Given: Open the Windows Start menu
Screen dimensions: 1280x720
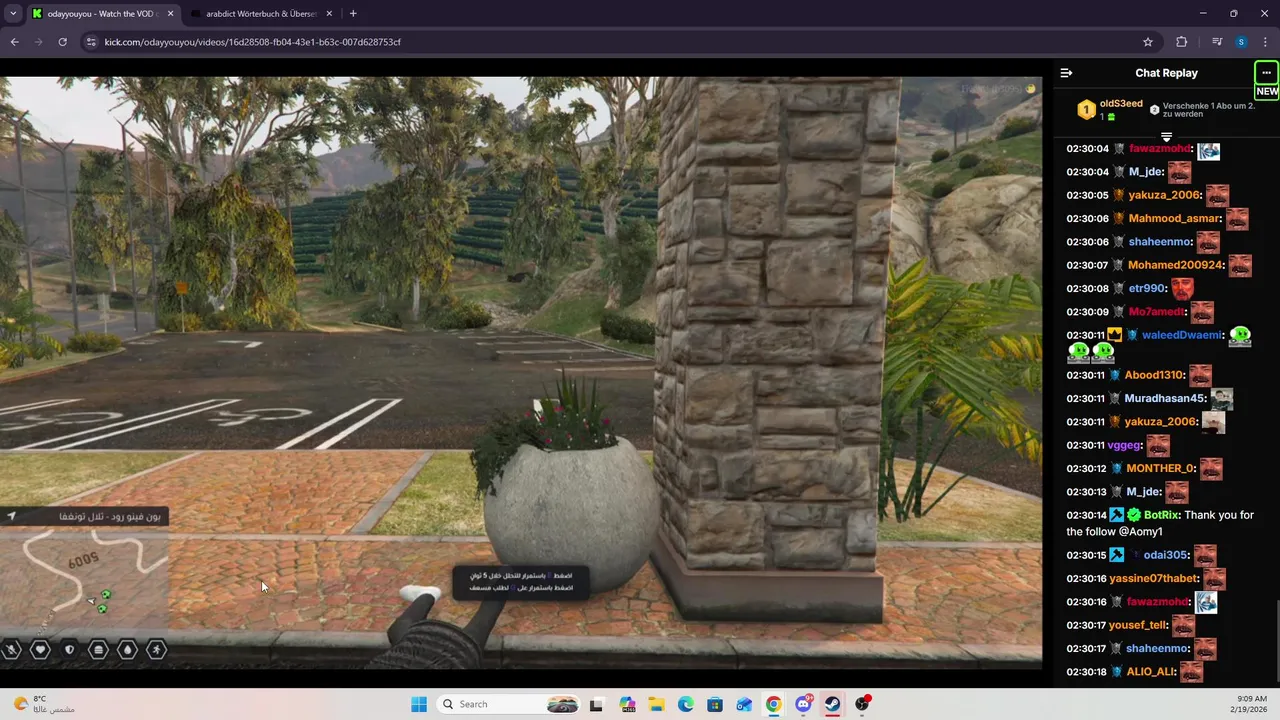Looking at the screenshot, I should coord(419,704).
